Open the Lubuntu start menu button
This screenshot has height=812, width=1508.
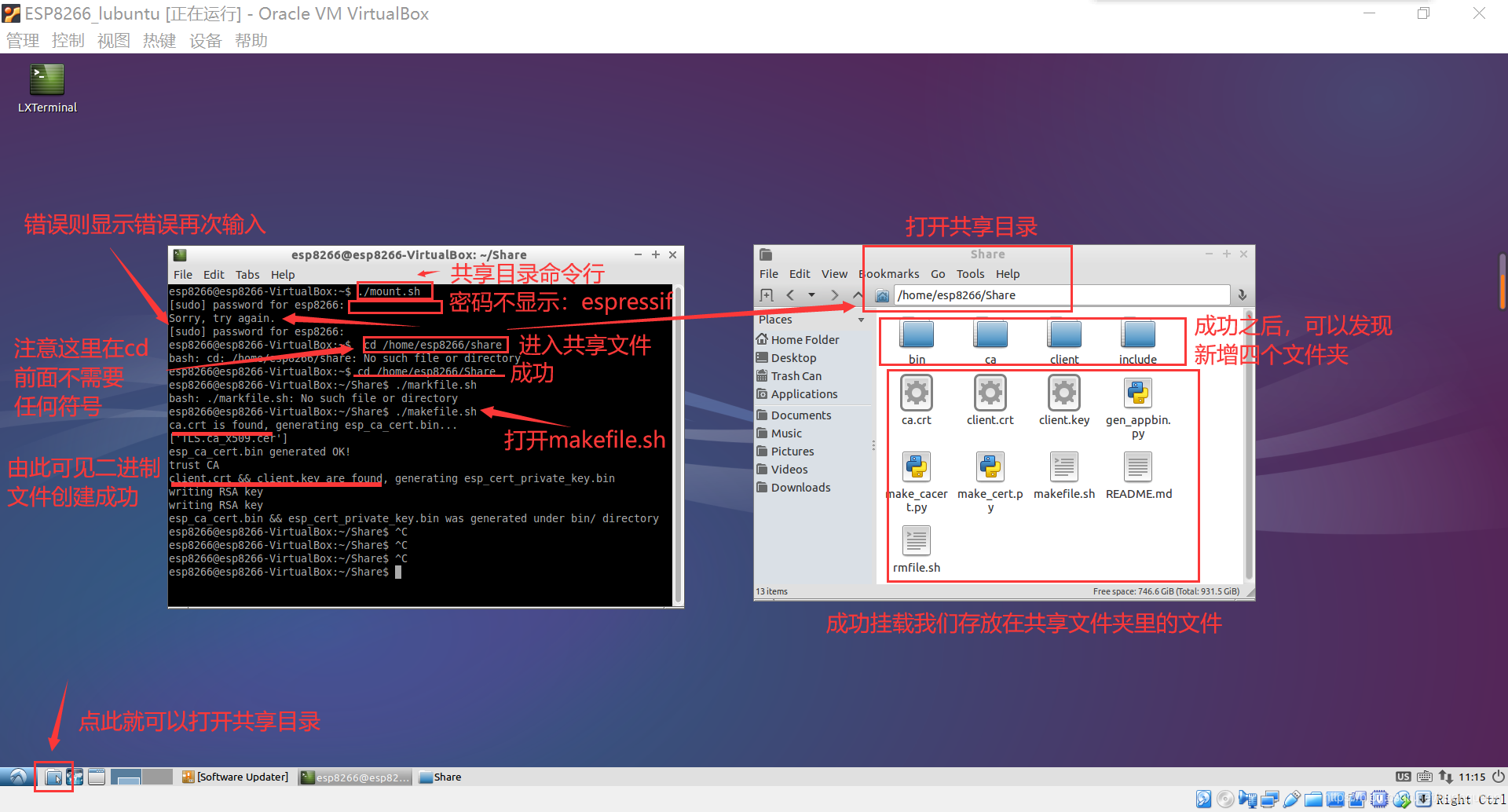[x=17, y=777]
